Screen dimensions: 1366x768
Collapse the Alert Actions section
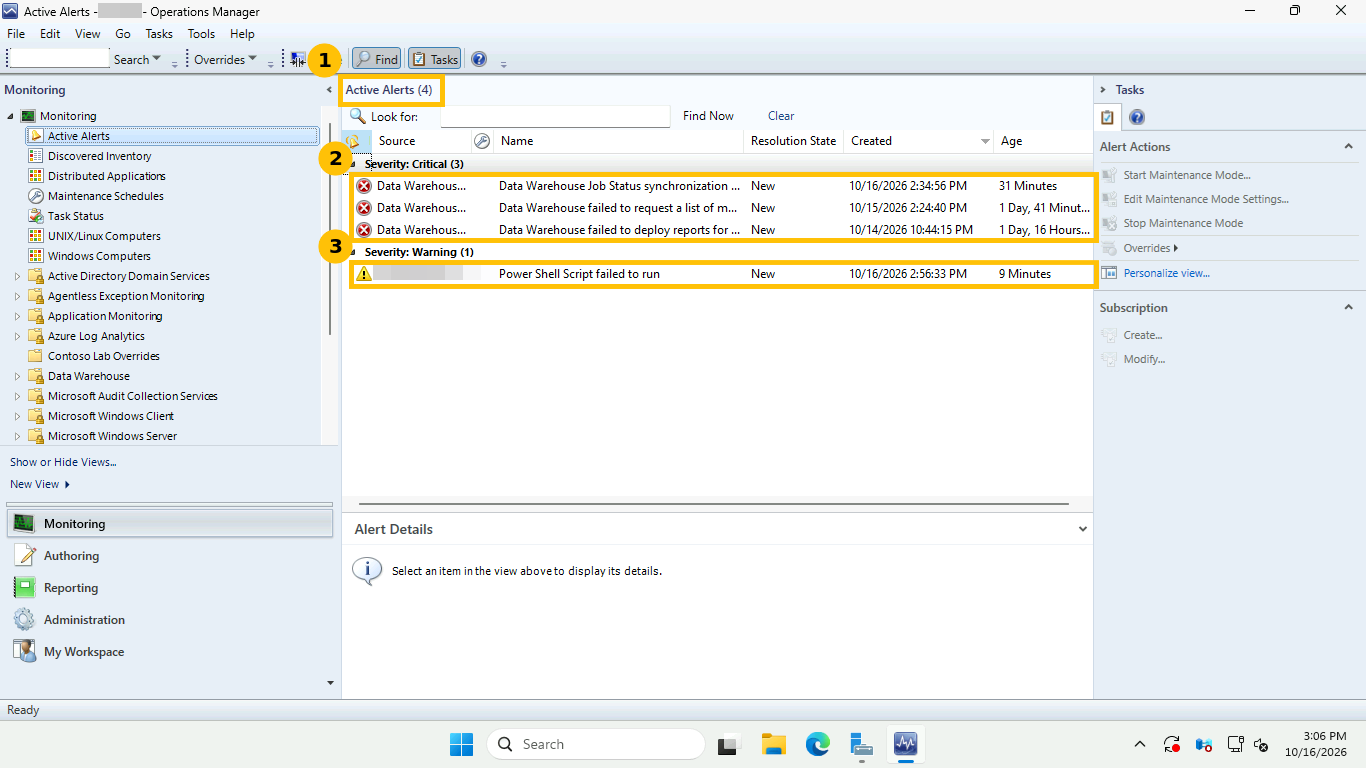coord(1348,147)
